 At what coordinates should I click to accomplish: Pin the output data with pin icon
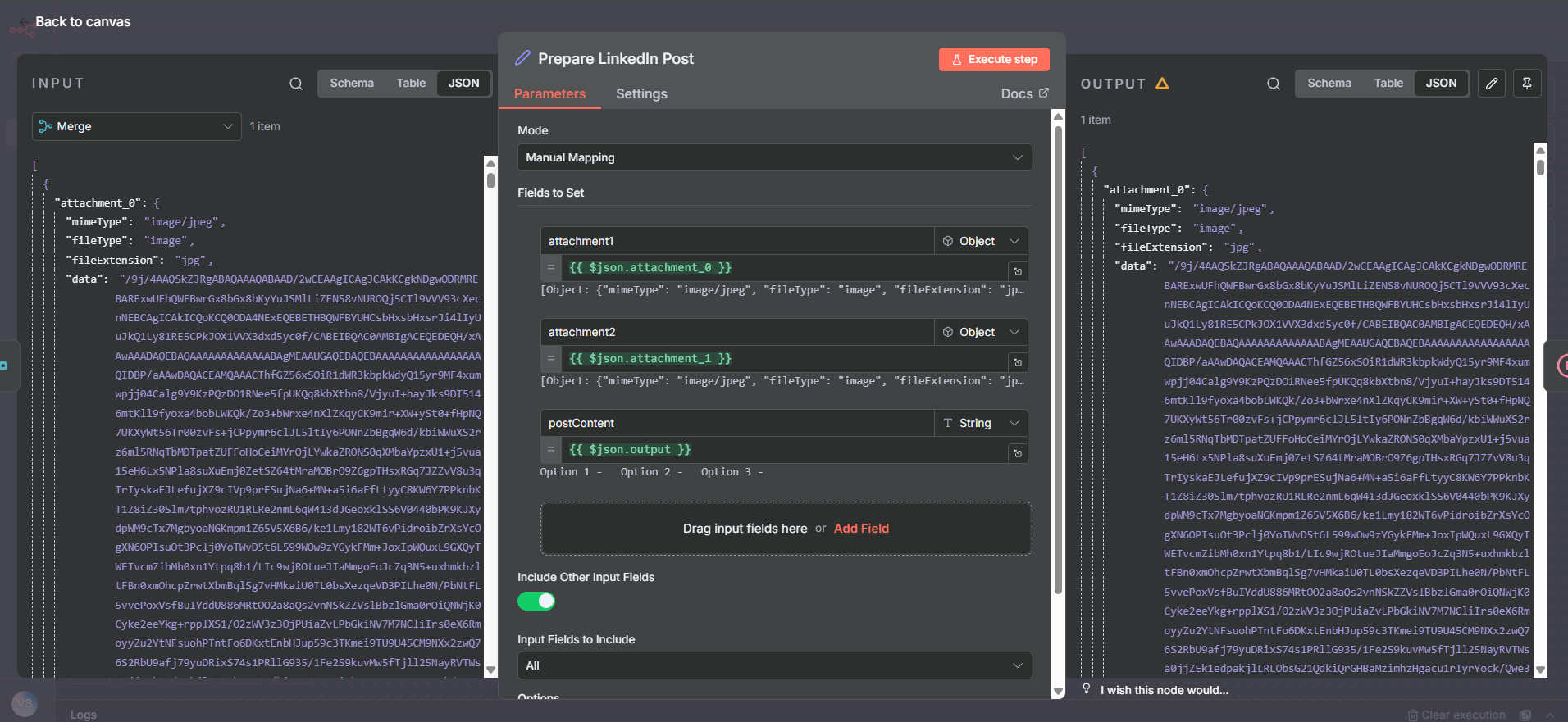(x=1527, y=84)
